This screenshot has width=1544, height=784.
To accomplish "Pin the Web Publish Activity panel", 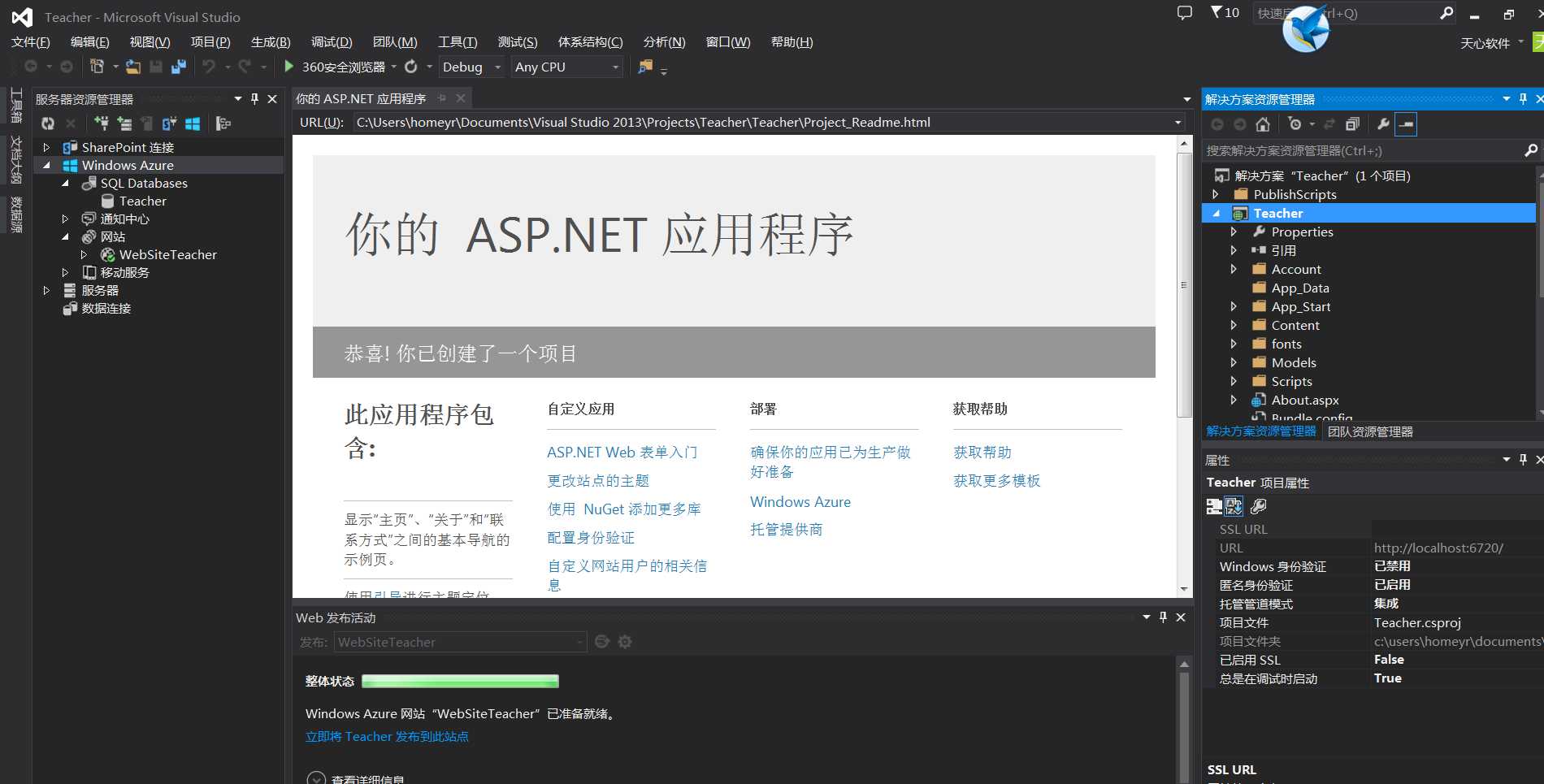I will [x=1163, y=617].
